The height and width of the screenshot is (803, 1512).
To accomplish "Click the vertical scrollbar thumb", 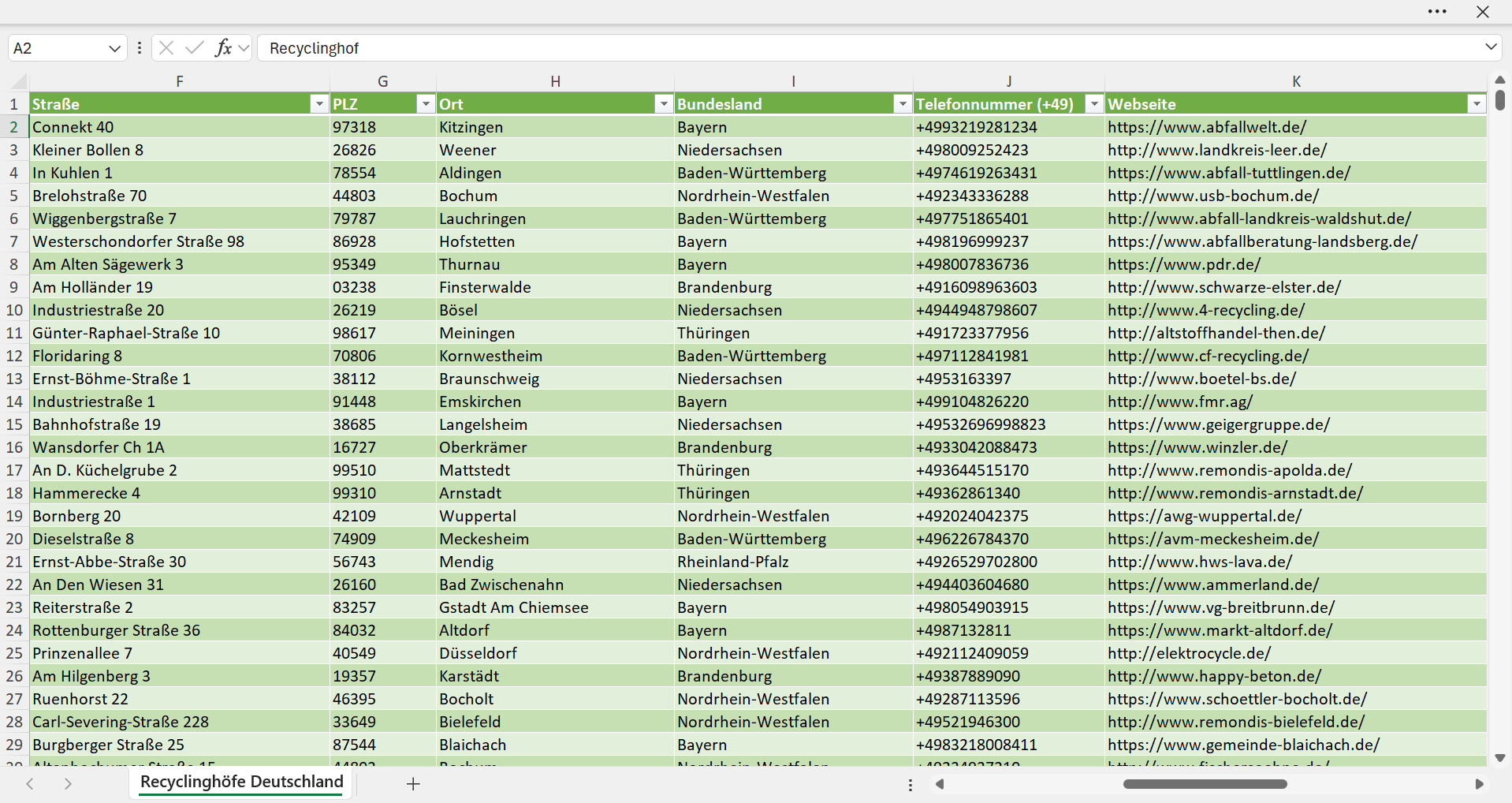I will click(1500, 100).
